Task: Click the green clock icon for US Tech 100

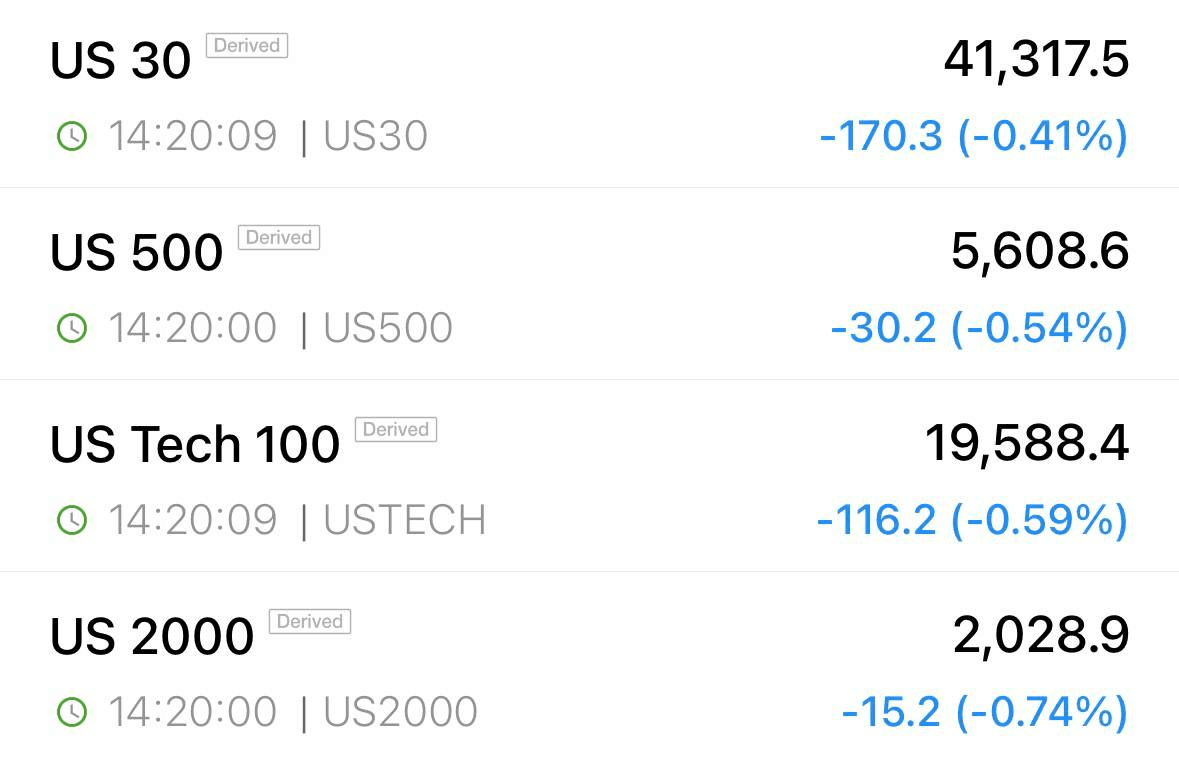Action: click(72, 520)
